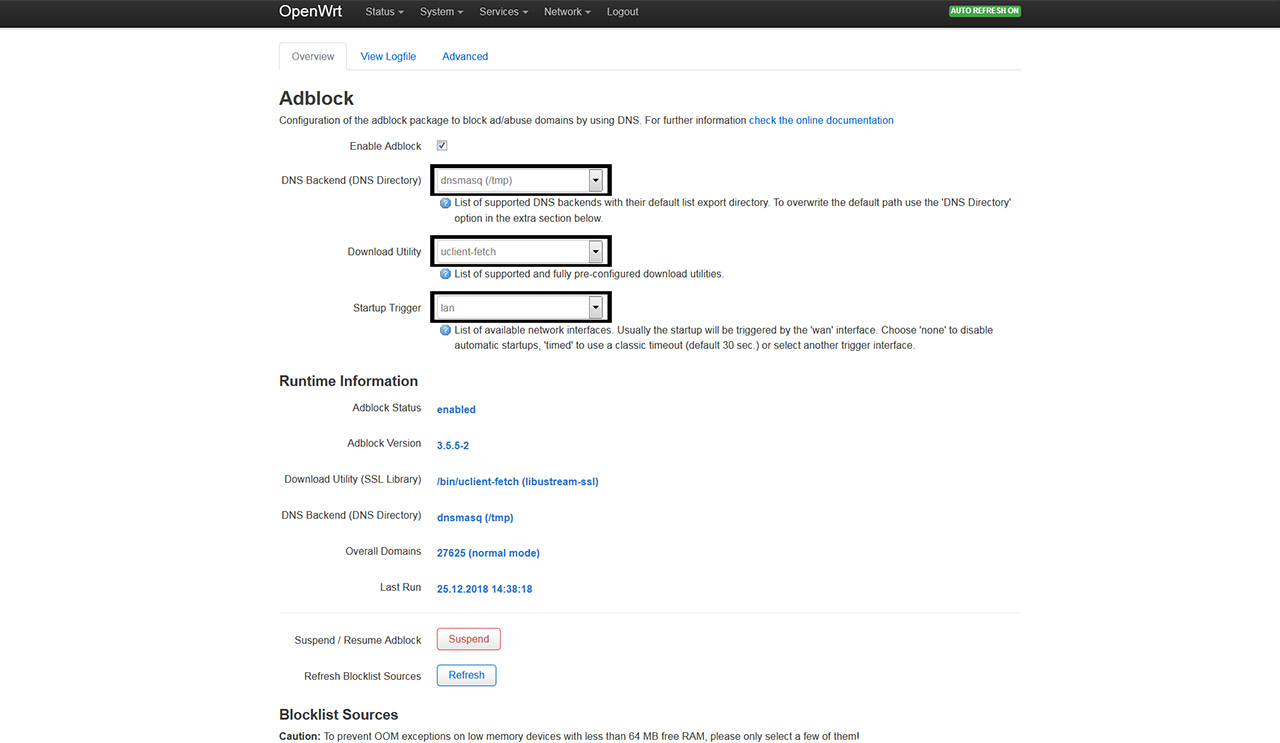Click the 'enabled' Adblock Status value

click(456, 409)
